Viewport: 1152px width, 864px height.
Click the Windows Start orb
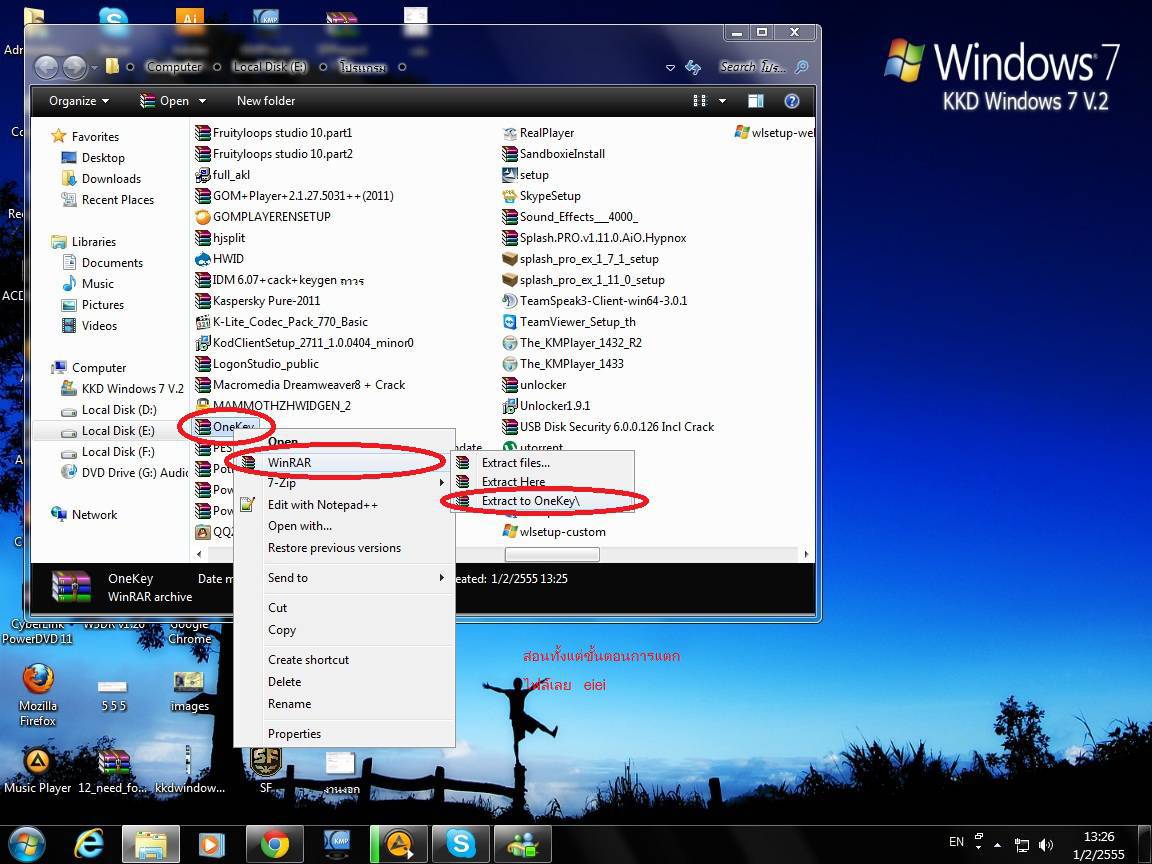pos(26,844)
